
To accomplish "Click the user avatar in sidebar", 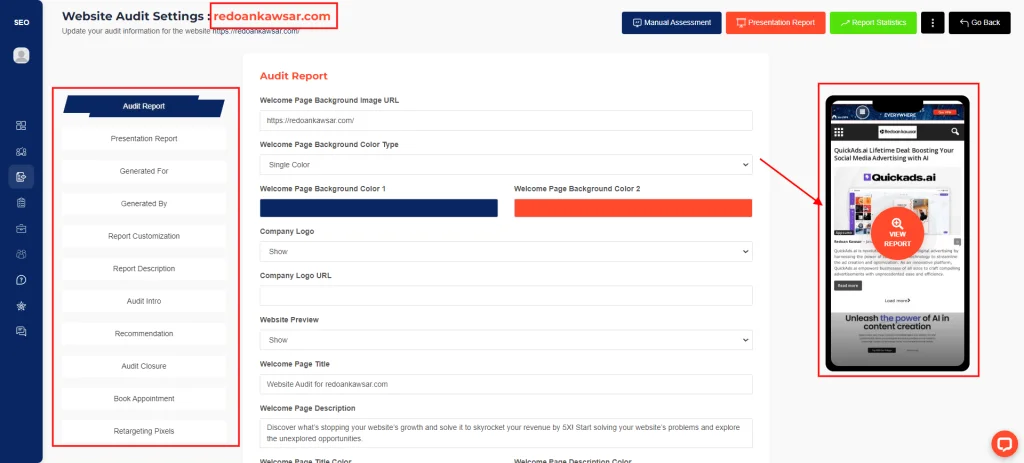I will click(21, 56).
